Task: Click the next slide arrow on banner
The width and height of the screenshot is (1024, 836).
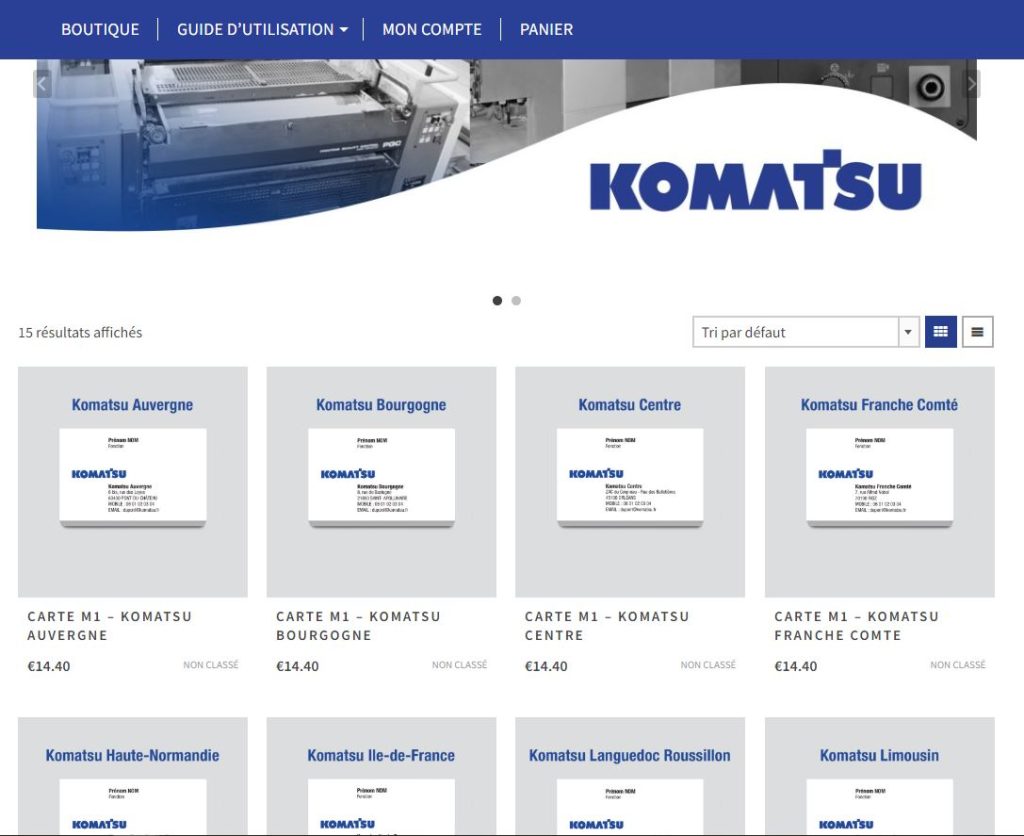Action: click(x=971, y=84)
